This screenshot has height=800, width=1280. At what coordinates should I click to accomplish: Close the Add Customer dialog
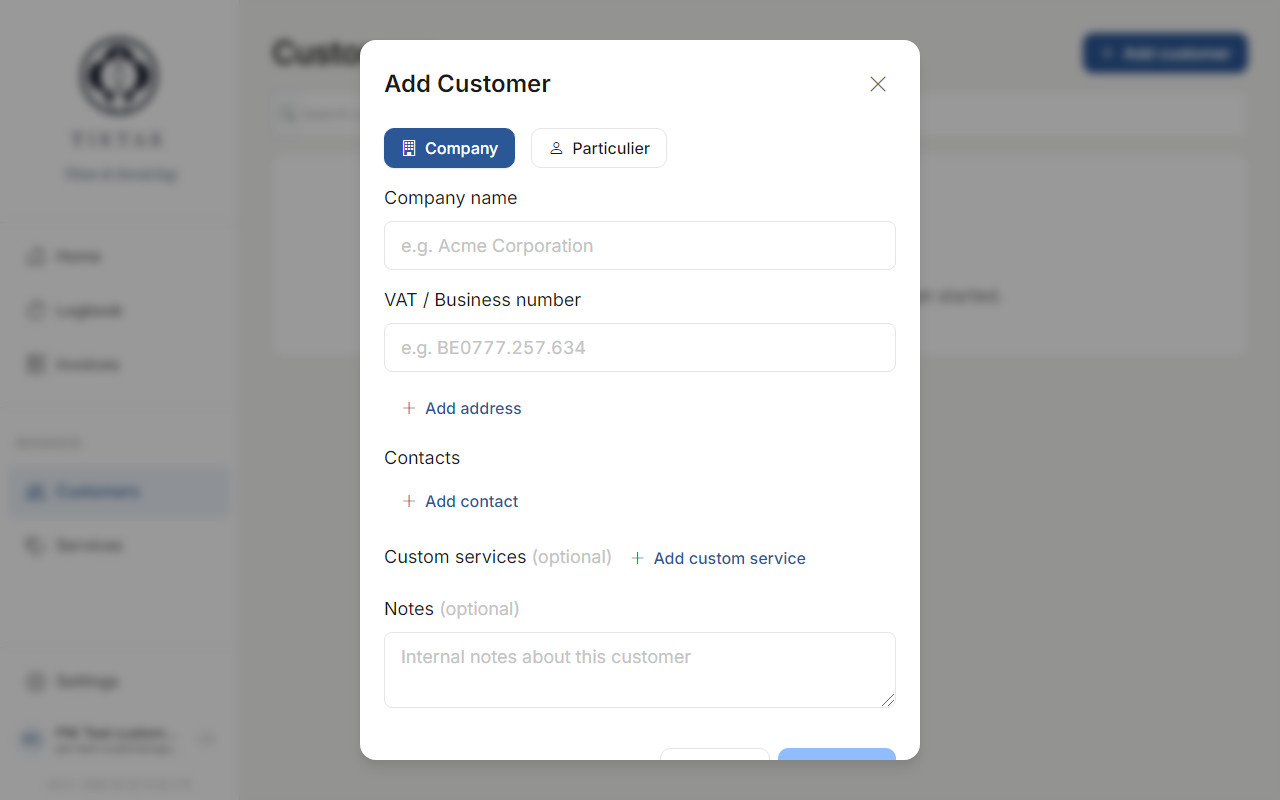pos(878,84)
